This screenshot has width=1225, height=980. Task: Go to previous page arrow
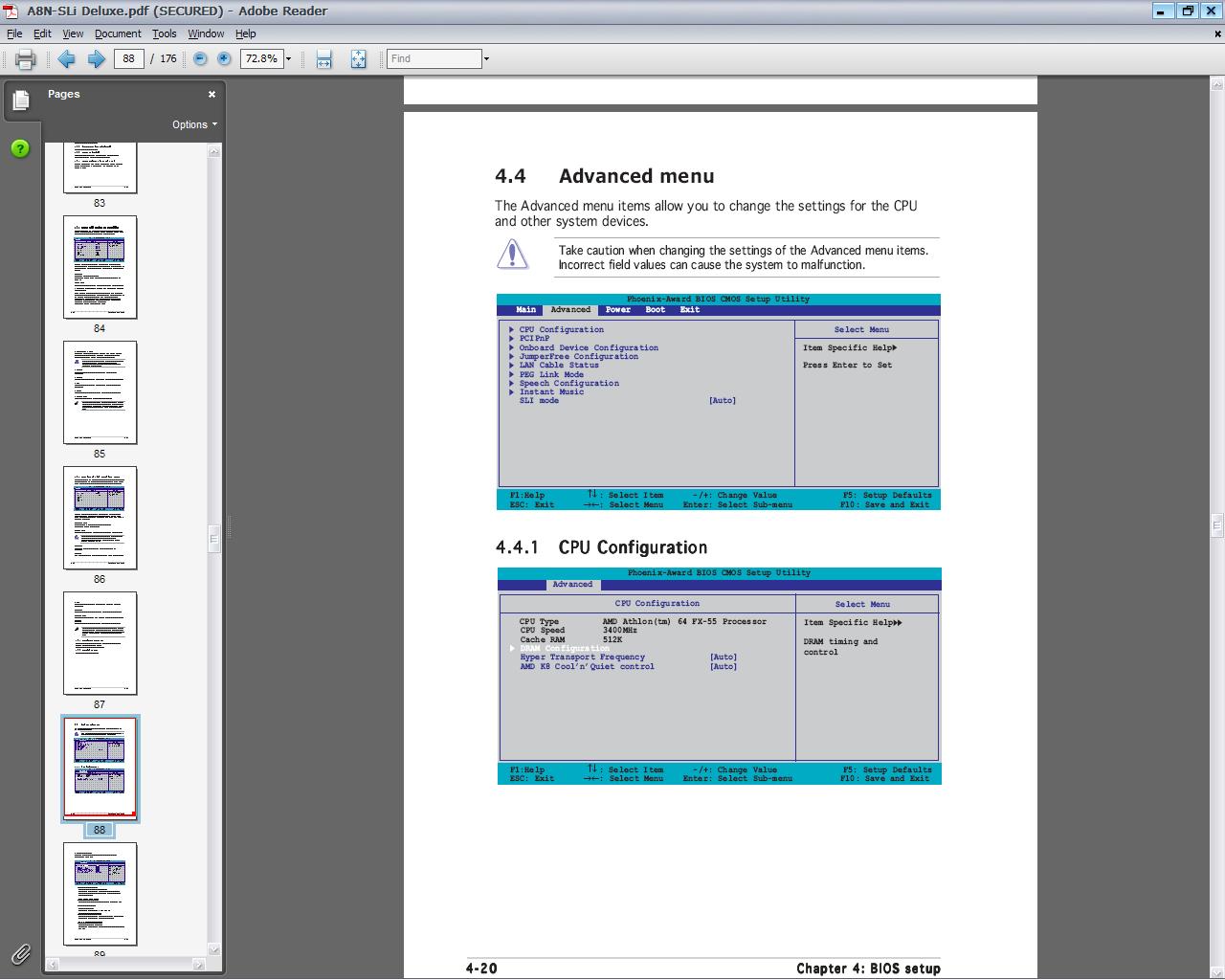pyautogui.click(x=66, y=59)
